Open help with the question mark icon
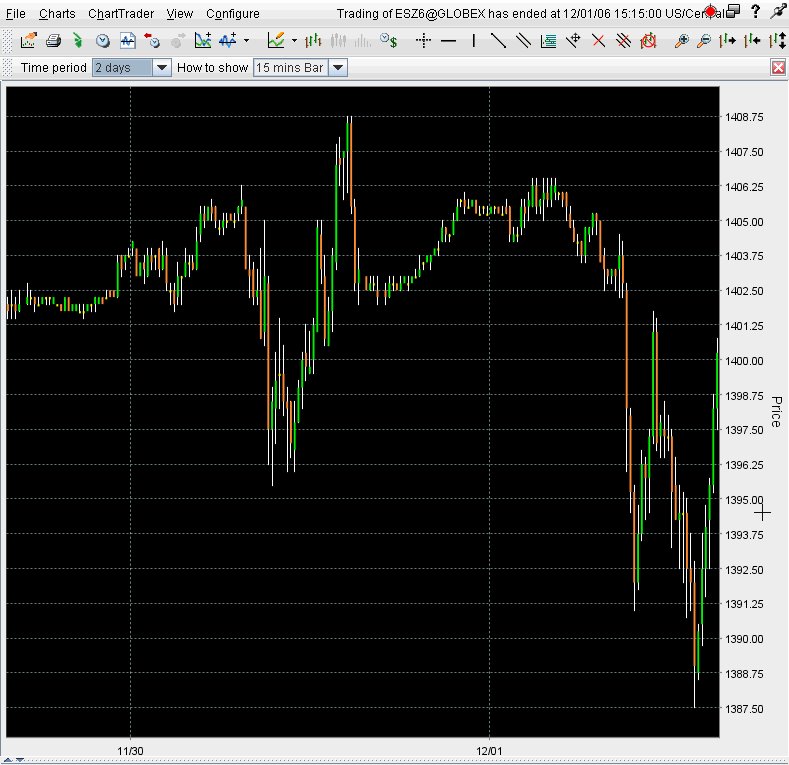This screenshot has width=789, height=765. point(755,11)
